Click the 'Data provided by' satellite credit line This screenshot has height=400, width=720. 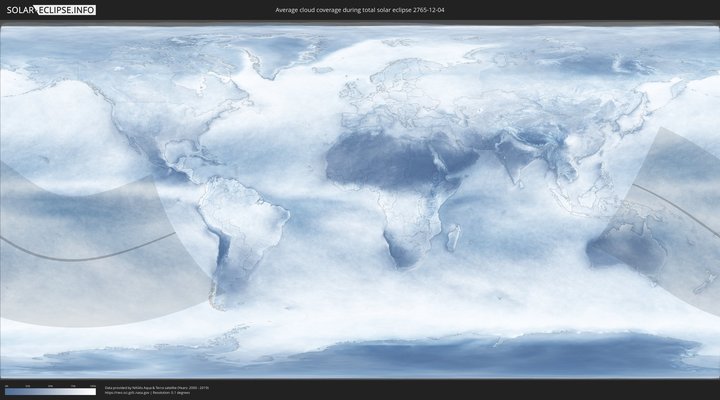point(157,388)
